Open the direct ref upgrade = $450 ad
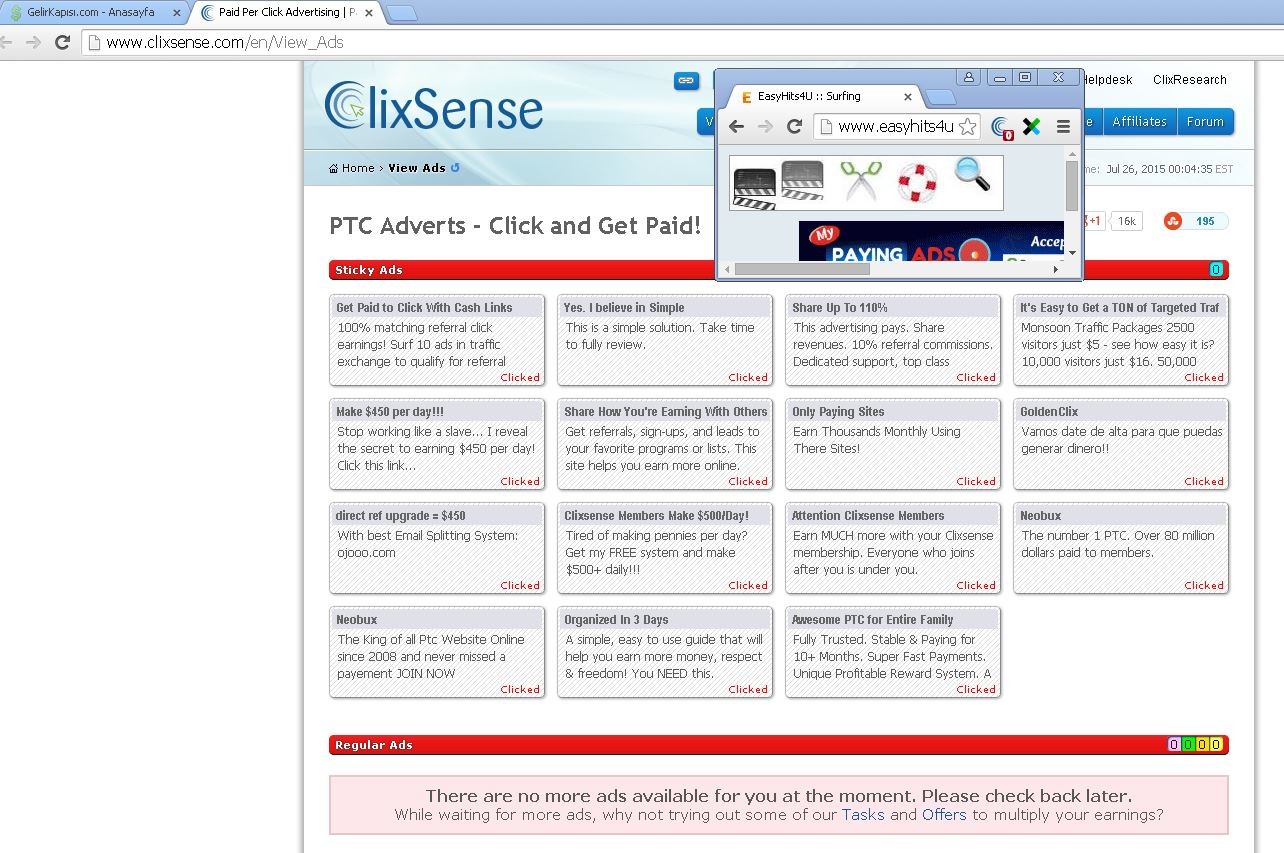 [436, 548]
